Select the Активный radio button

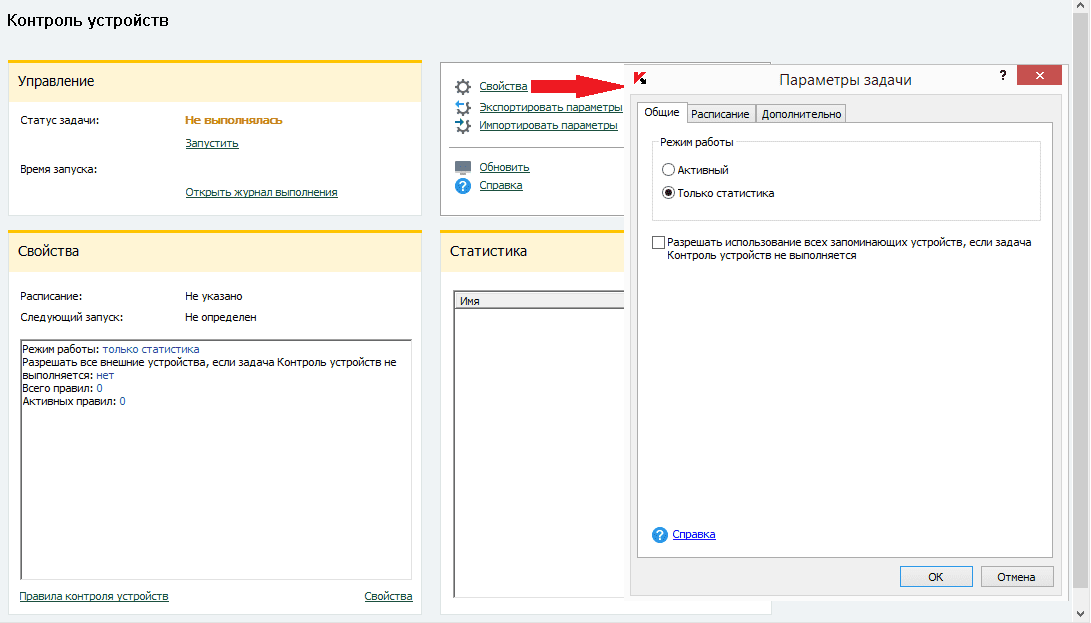pyautogui.click(x=668, y=170)
